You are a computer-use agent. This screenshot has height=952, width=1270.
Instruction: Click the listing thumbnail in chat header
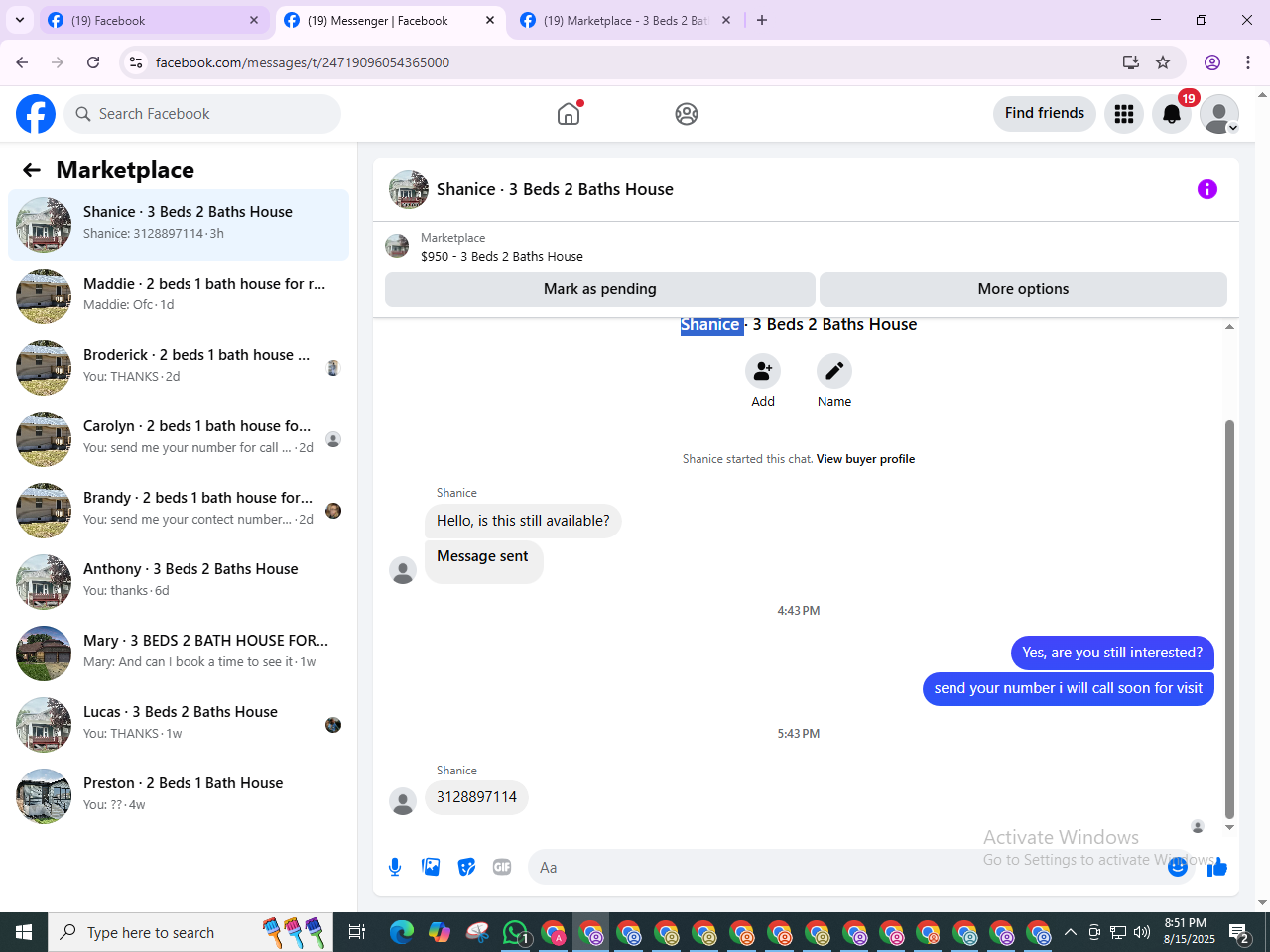[397, 246]
